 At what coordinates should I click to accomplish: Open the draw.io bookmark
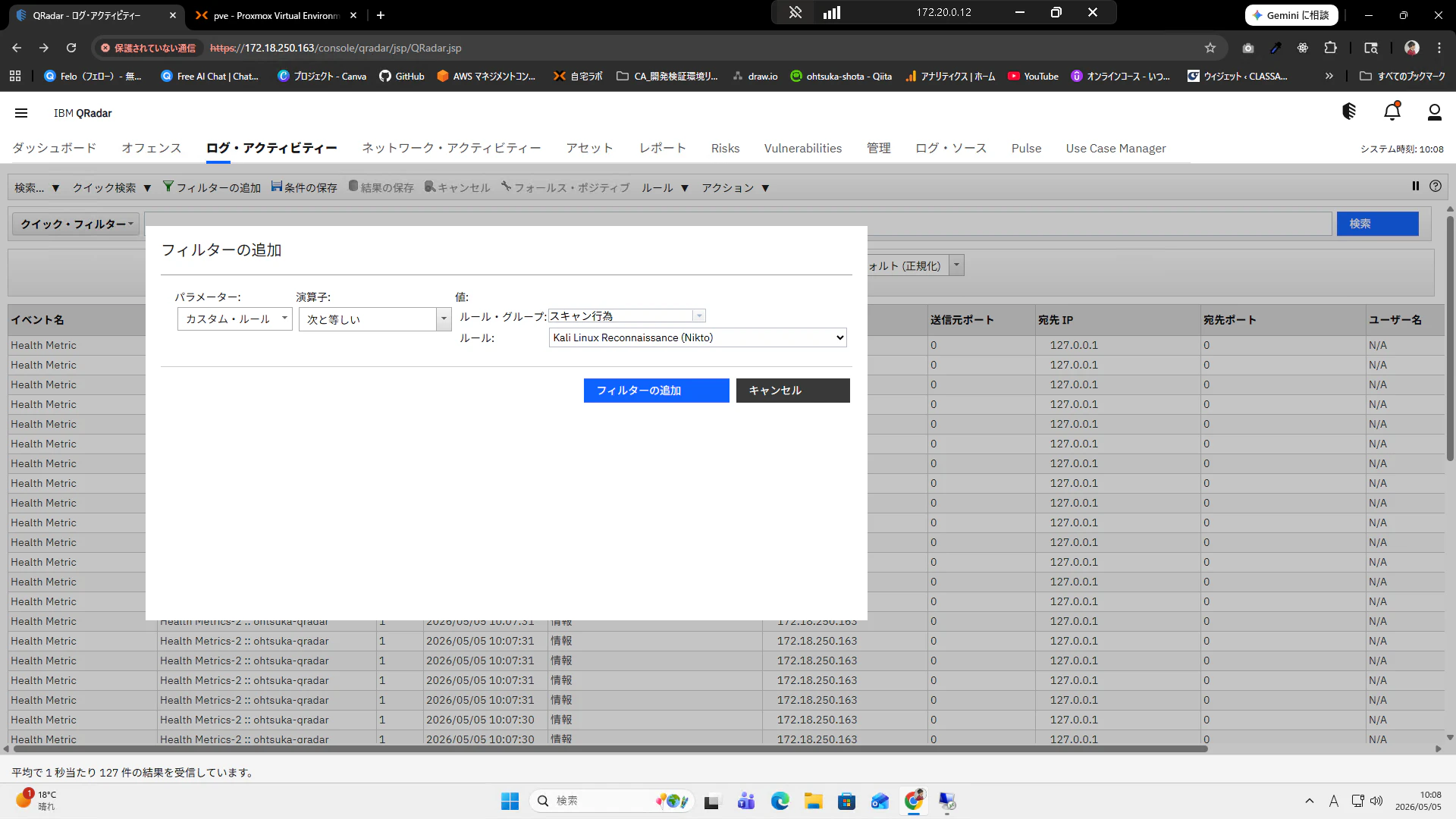(755, 76)
